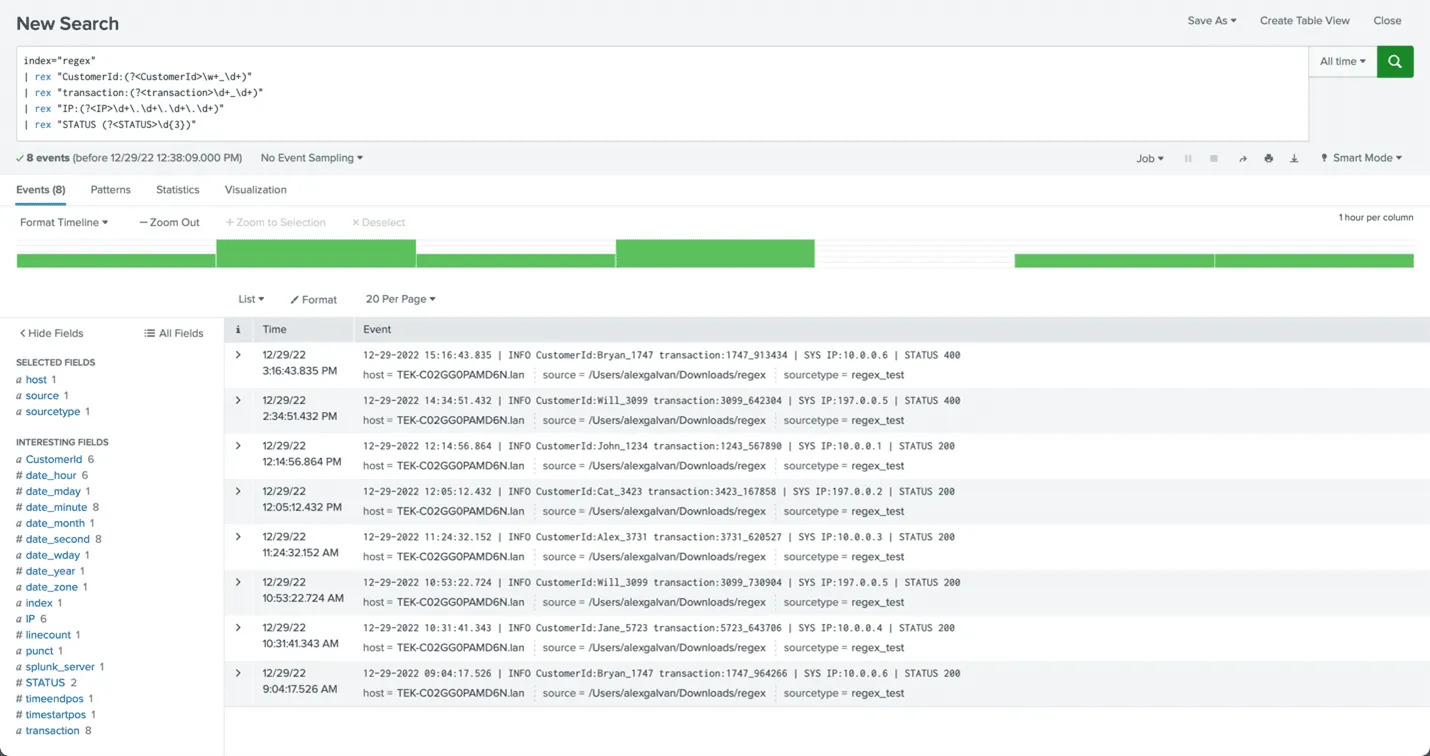The height and width of the screenshot is (756, 1430).
Task: Expand the event at 12:14:56.864 PM
Action: (x=238, y=446)
